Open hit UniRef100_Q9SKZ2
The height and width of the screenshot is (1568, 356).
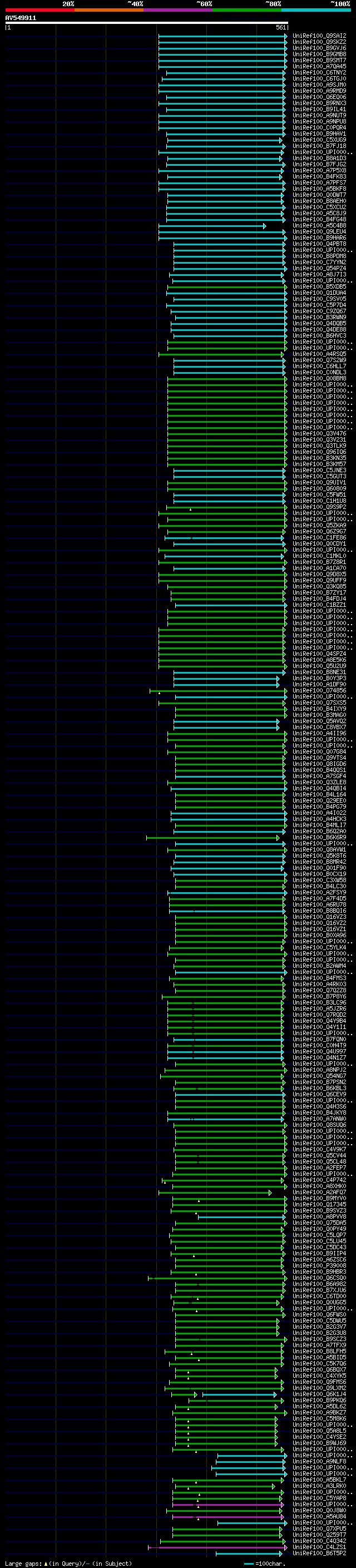(319, 42)
